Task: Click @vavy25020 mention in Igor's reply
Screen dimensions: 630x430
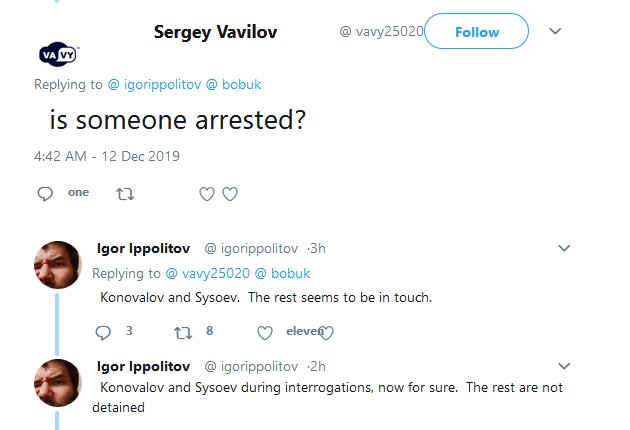Action: pyautogui.click(x=211, y=273)
